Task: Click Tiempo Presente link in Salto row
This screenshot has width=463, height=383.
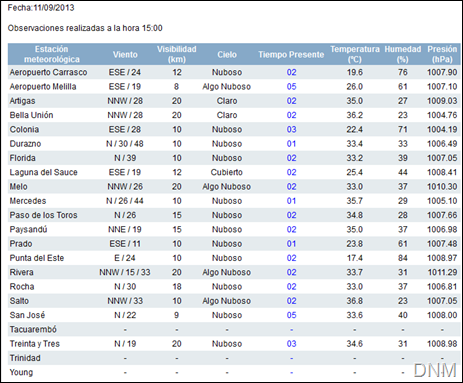Action: click(291, 301)
